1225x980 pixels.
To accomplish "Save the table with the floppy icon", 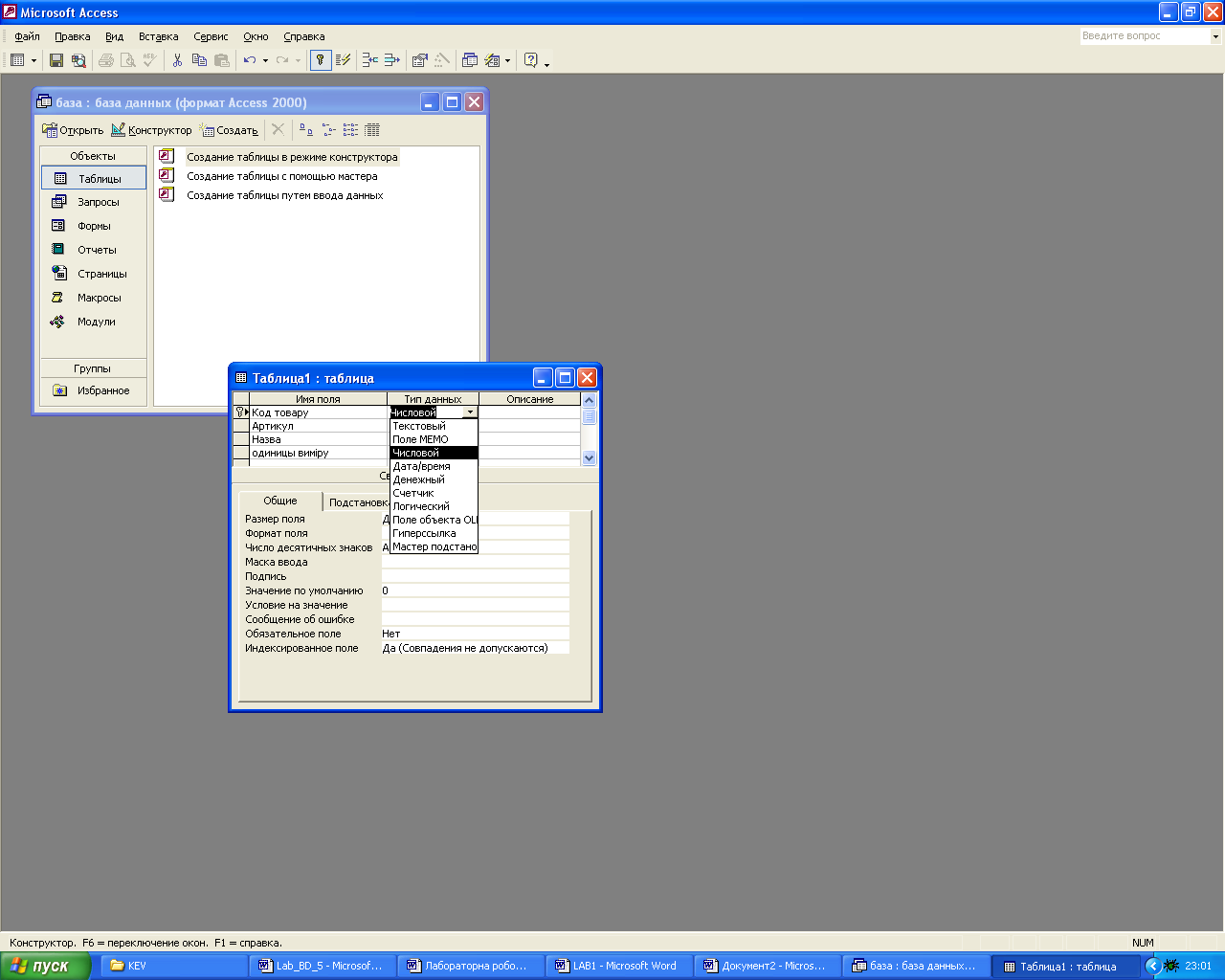I will pyautogui.click(x=56, y=60).
